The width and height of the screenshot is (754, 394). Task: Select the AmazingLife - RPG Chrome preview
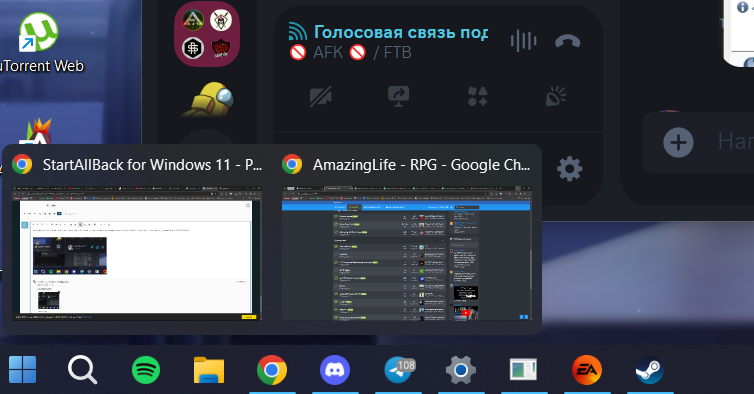click(x=407, y=253)
